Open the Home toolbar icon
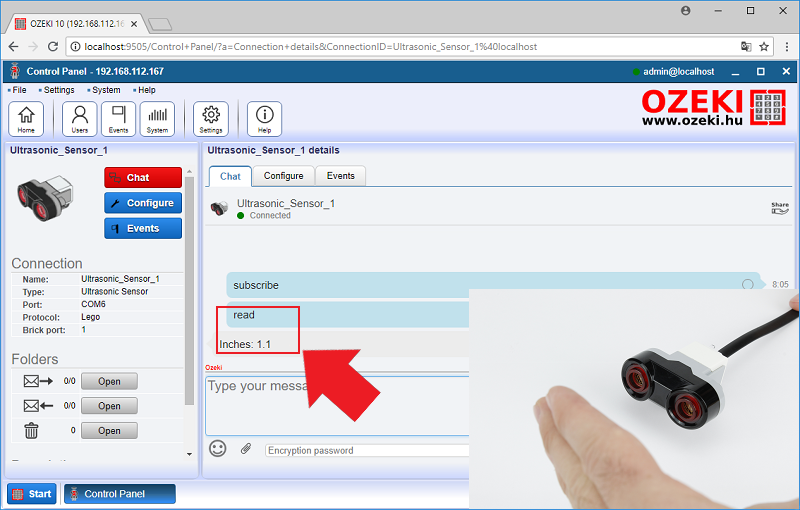This screenshot has height=510, width=800. pos(25,118)
